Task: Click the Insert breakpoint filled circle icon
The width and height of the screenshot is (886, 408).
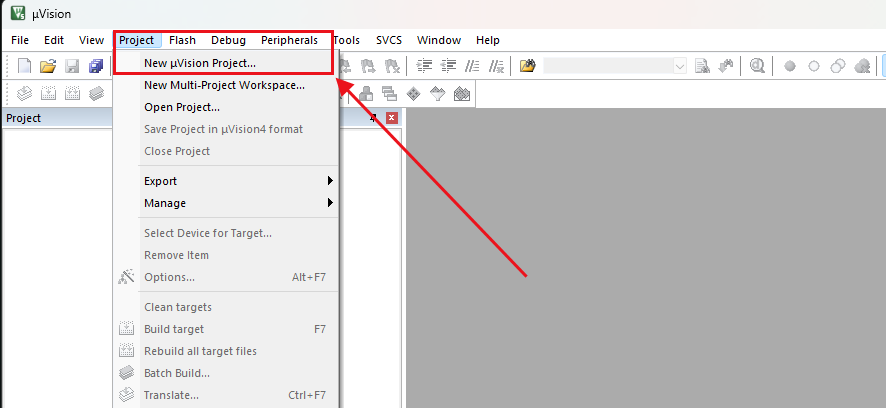Action: 790,66
